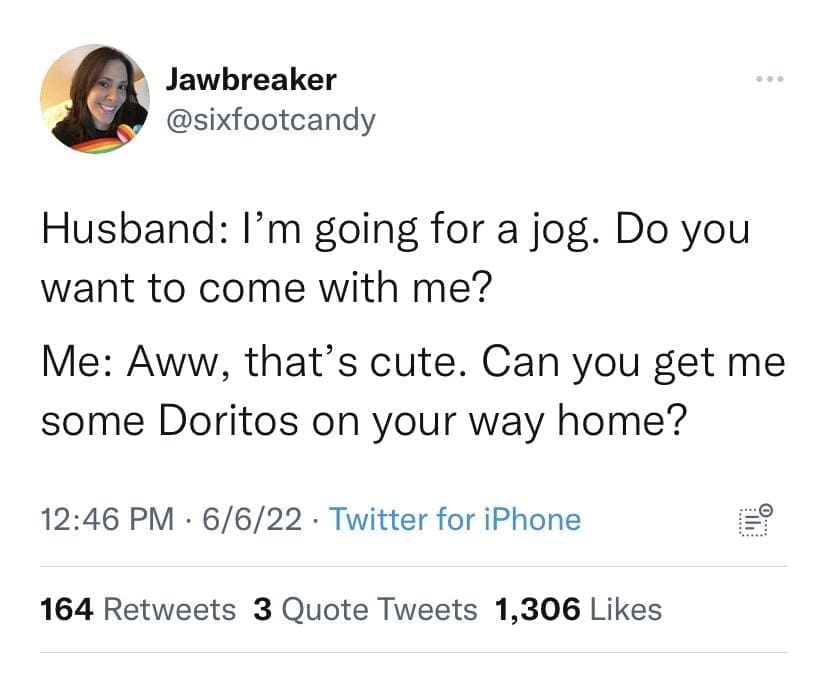828x676 pixels.
Task: Click the word "Husband:" in the tweet
Action: click(116, 230)
